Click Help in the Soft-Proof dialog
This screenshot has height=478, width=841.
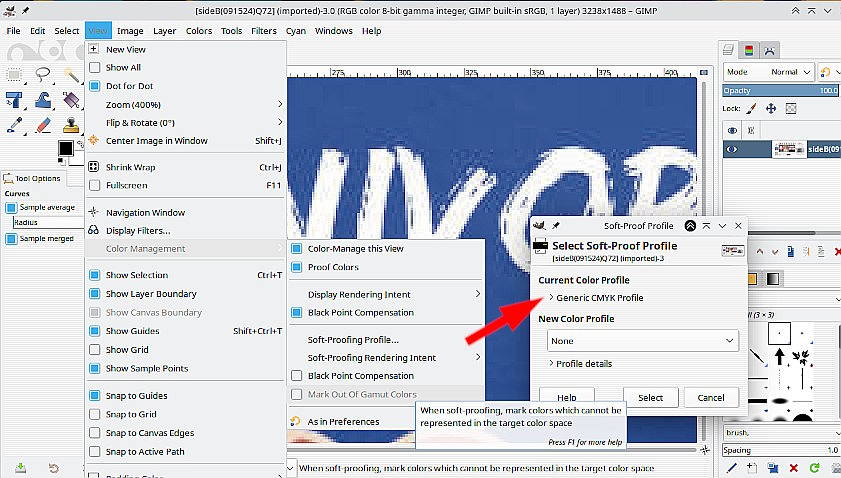point(566,398)
